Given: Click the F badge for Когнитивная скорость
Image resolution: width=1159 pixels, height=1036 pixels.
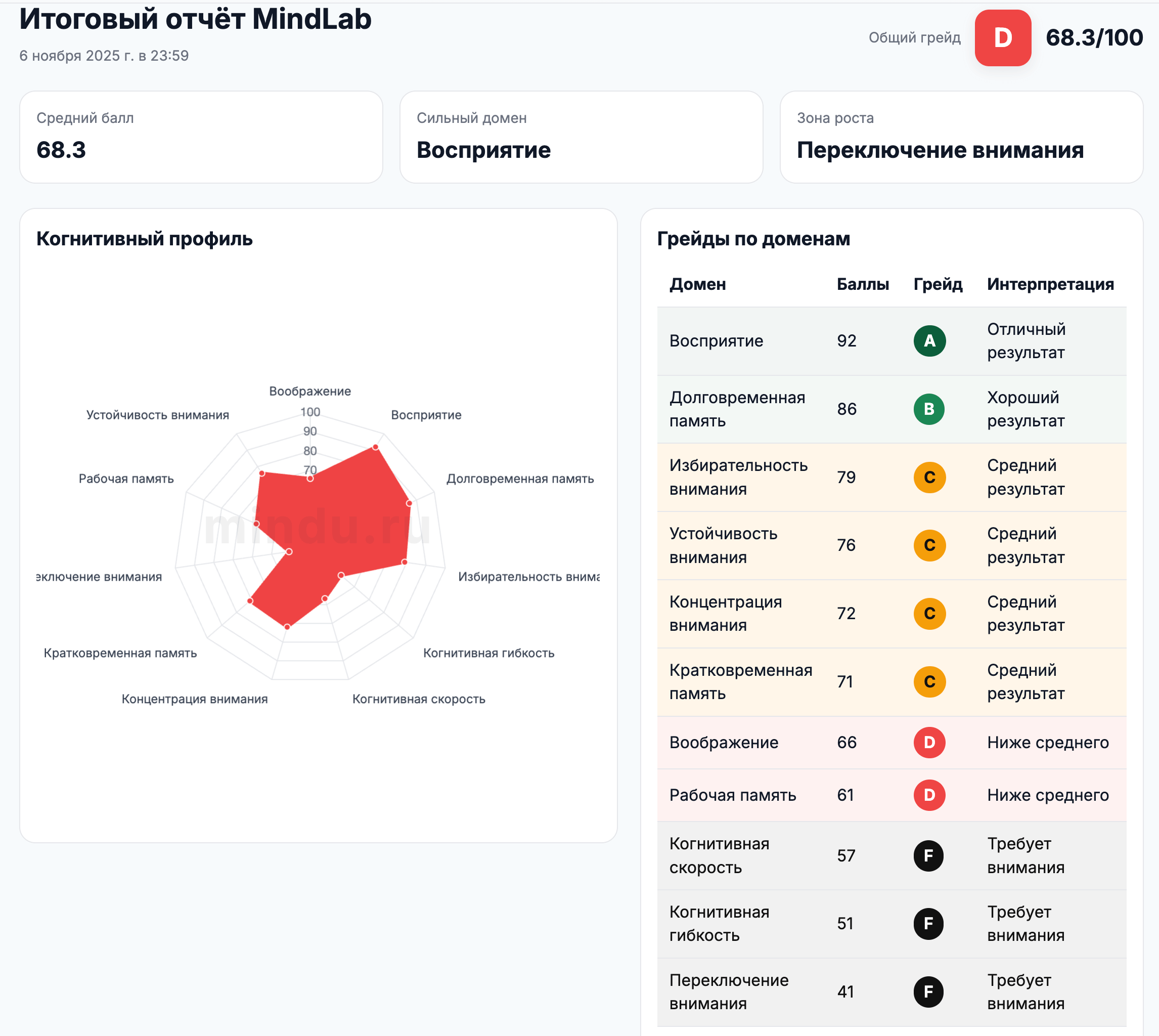Looking at the screenshot, I should tap(928, 855).
